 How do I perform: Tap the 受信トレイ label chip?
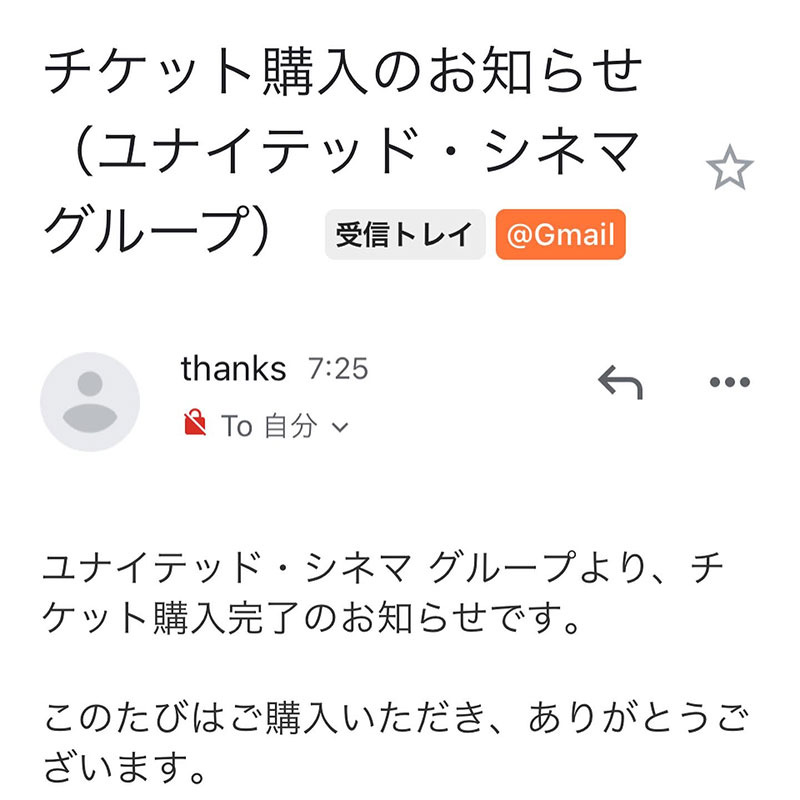coord(404,235)
